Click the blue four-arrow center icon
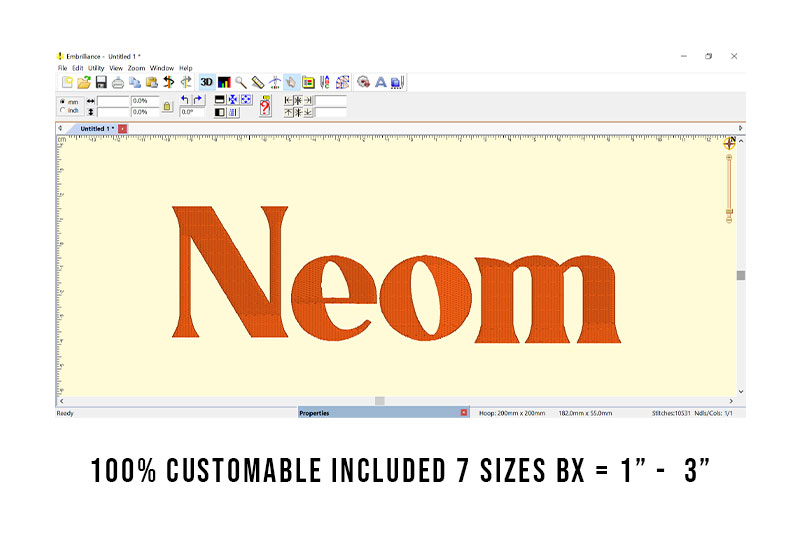Screen dimensions: 800x533 point(233,99)
